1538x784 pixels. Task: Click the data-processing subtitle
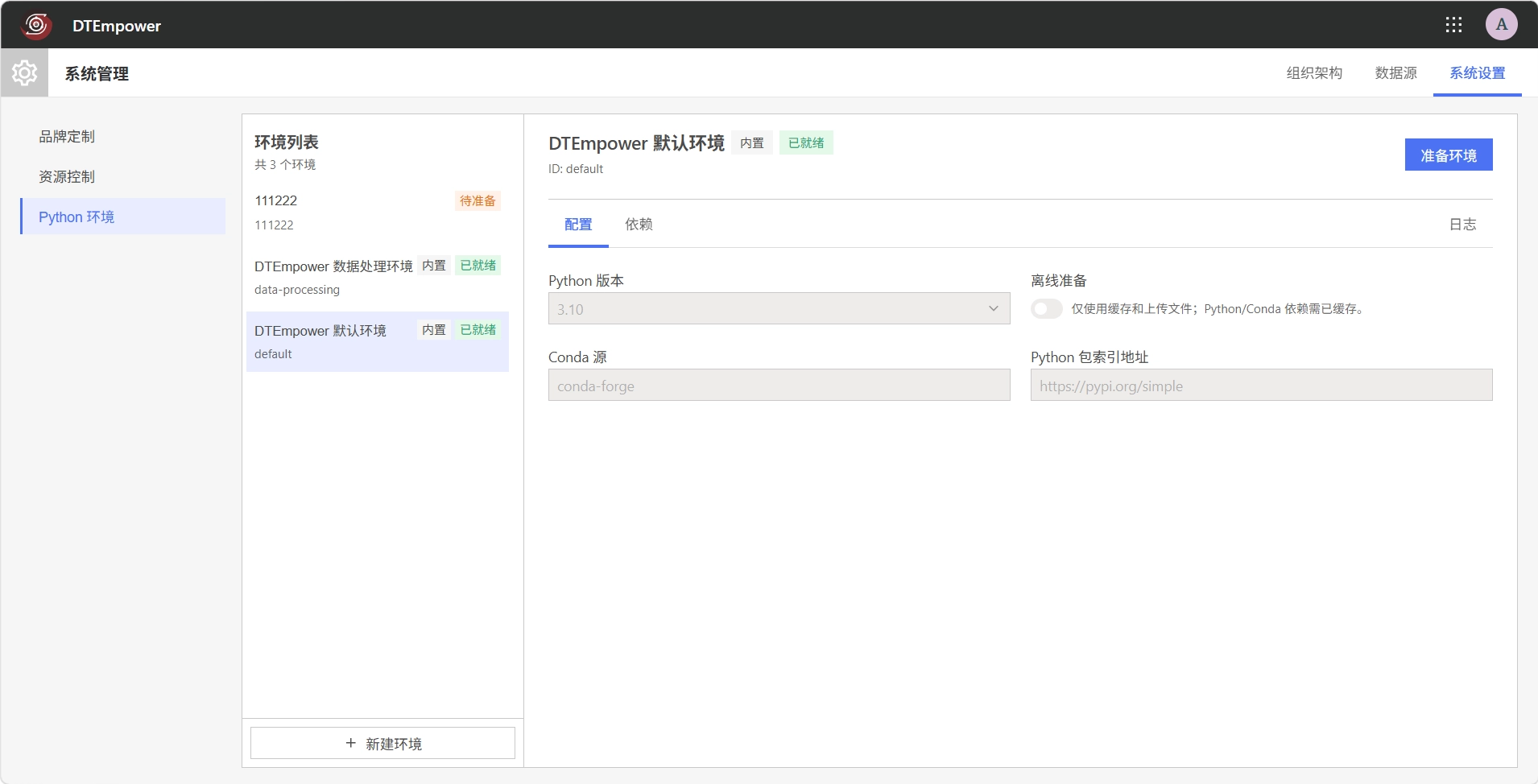pyautogui.click(x=297, y=290)
